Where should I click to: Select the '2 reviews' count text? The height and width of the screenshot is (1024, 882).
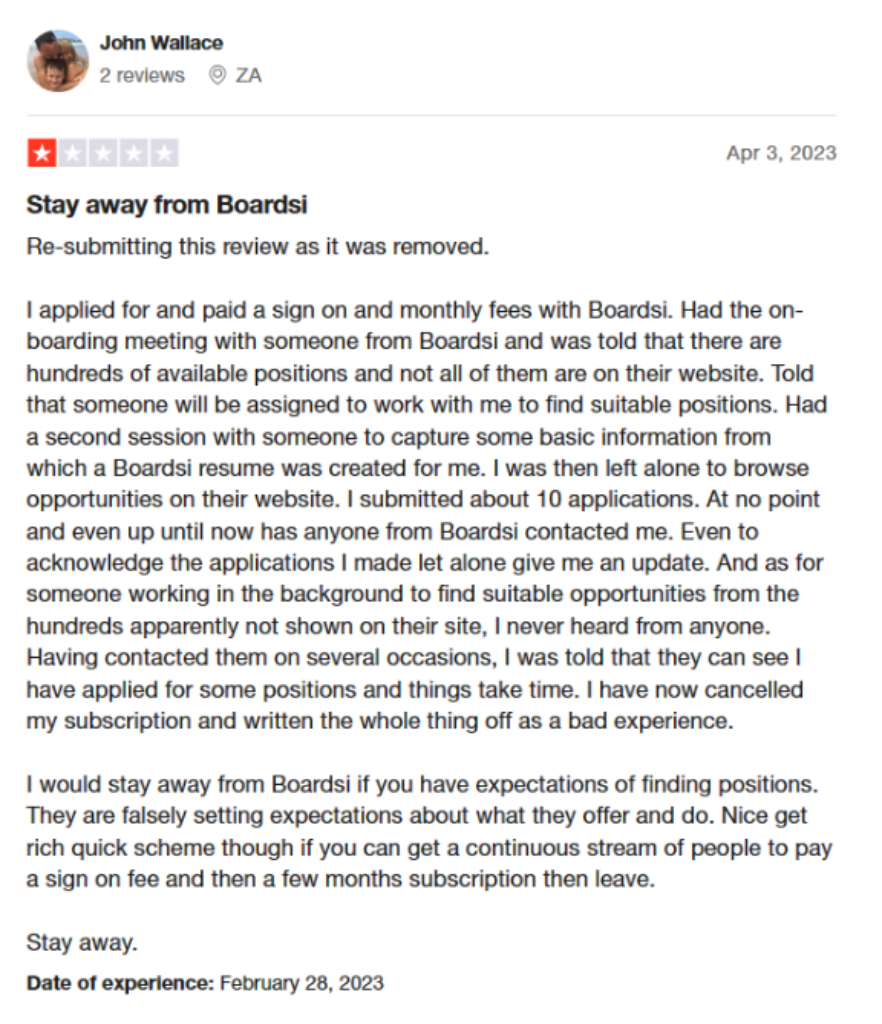tap(142, 76)
